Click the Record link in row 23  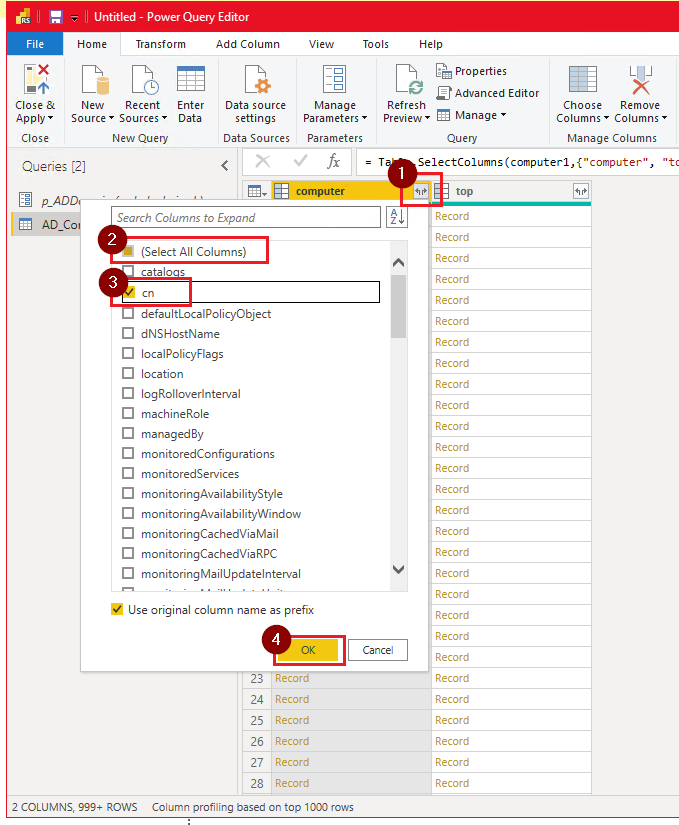pos(292,678)
